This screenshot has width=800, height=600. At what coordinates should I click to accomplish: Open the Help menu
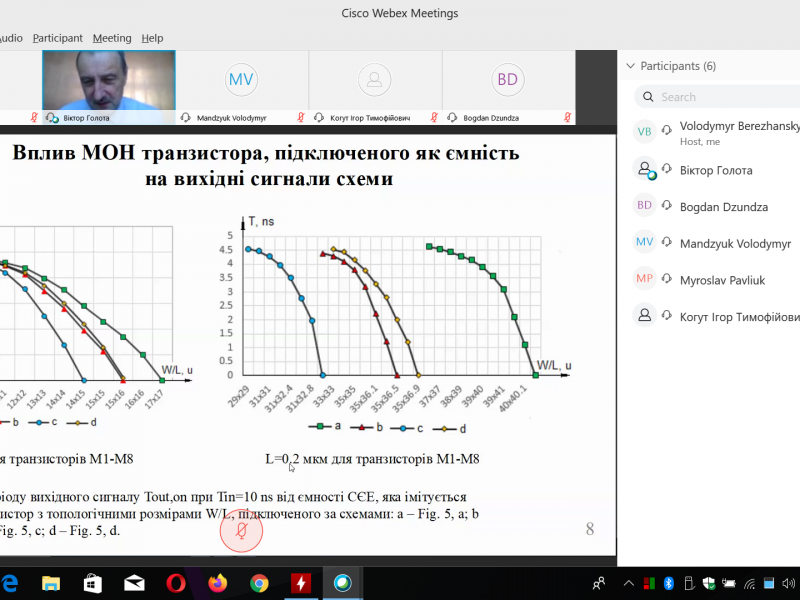click(152, 38)
